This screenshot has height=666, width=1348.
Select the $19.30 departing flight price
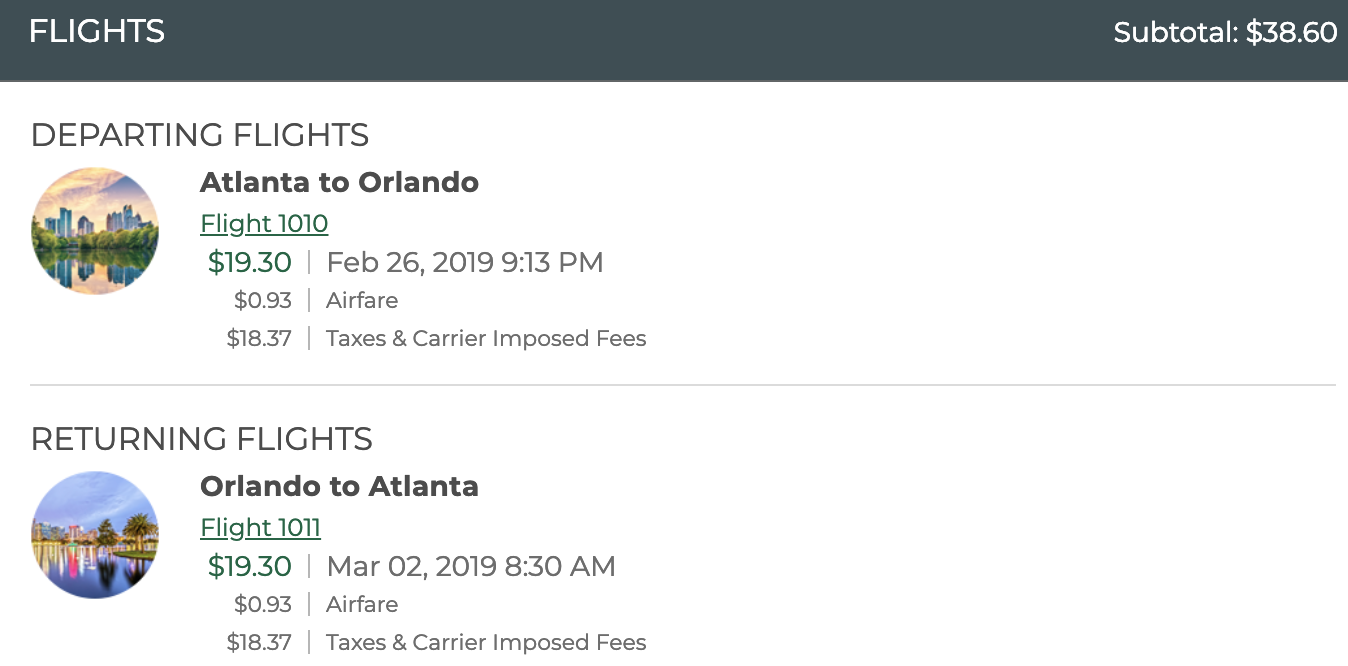(x=249, y=261)
